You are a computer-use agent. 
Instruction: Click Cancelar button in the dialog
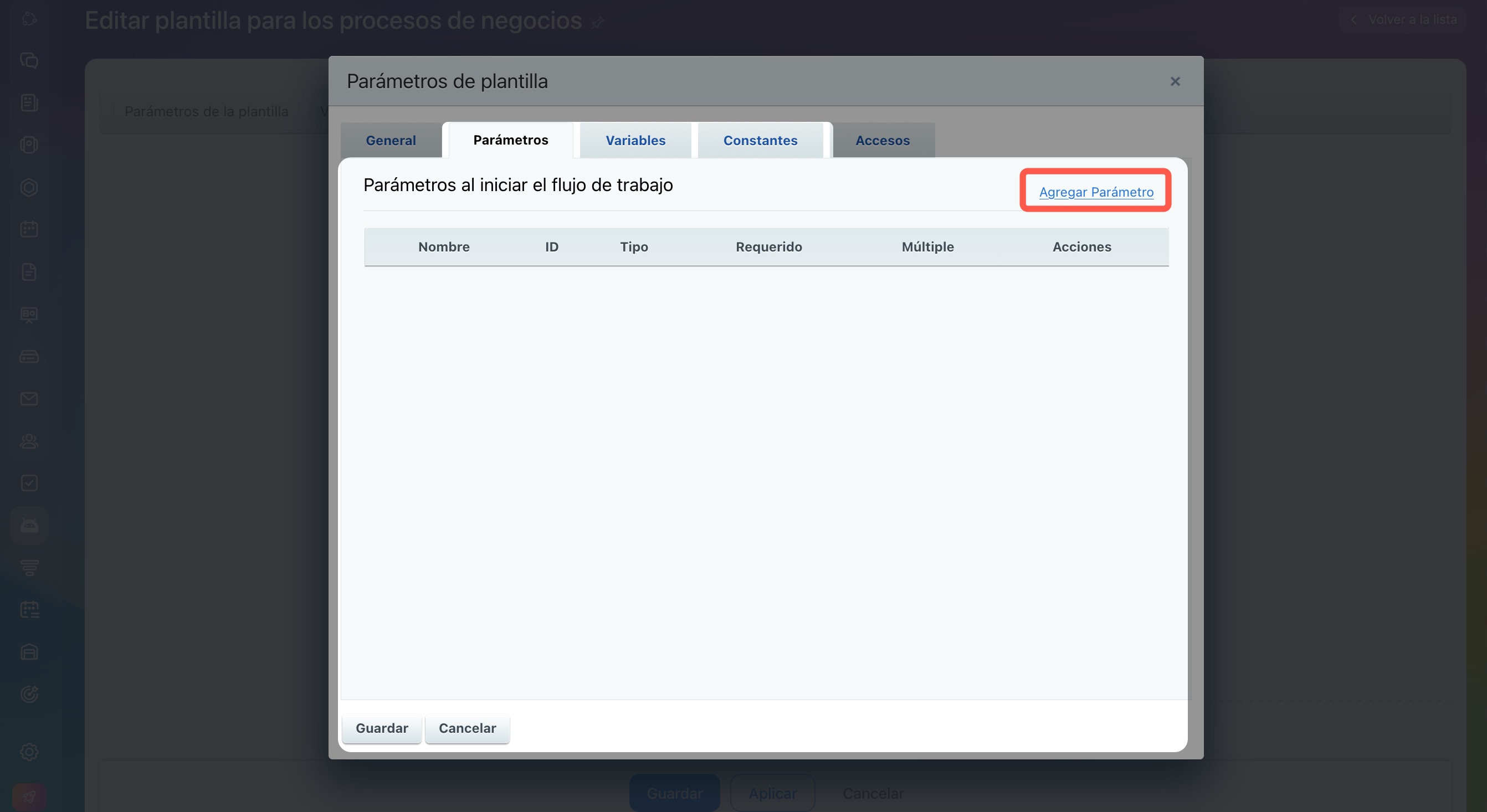coord(467,728)
